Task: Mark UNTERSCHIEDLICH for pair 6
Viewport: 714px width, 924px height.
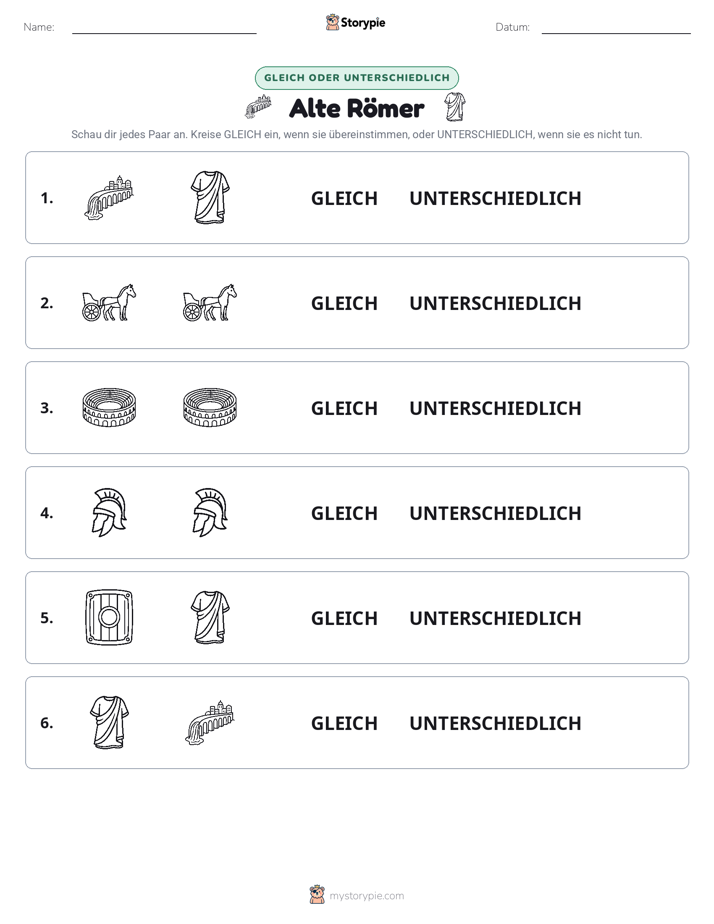Action: (x=495, y=722)
